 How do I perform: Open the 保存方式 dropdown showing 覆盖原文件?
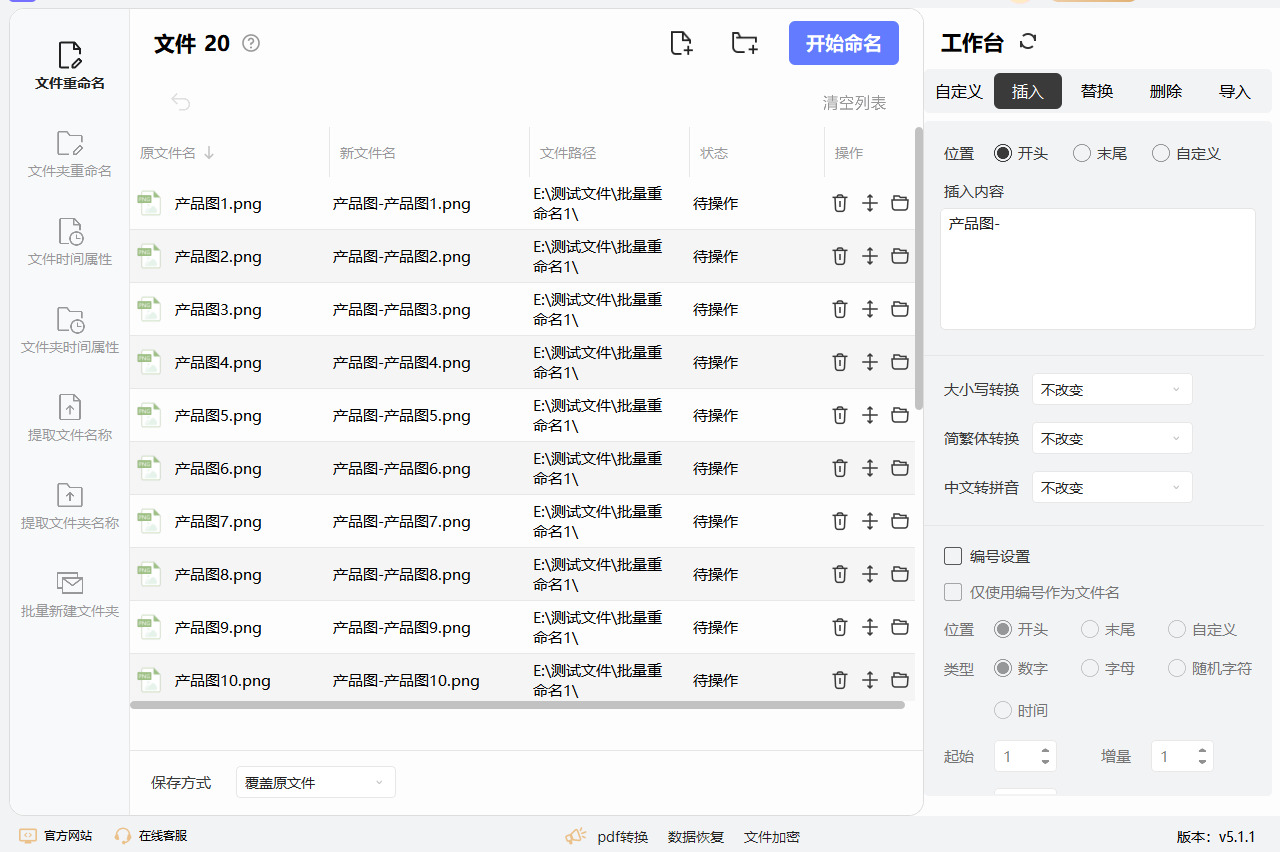tap(315, 782)
